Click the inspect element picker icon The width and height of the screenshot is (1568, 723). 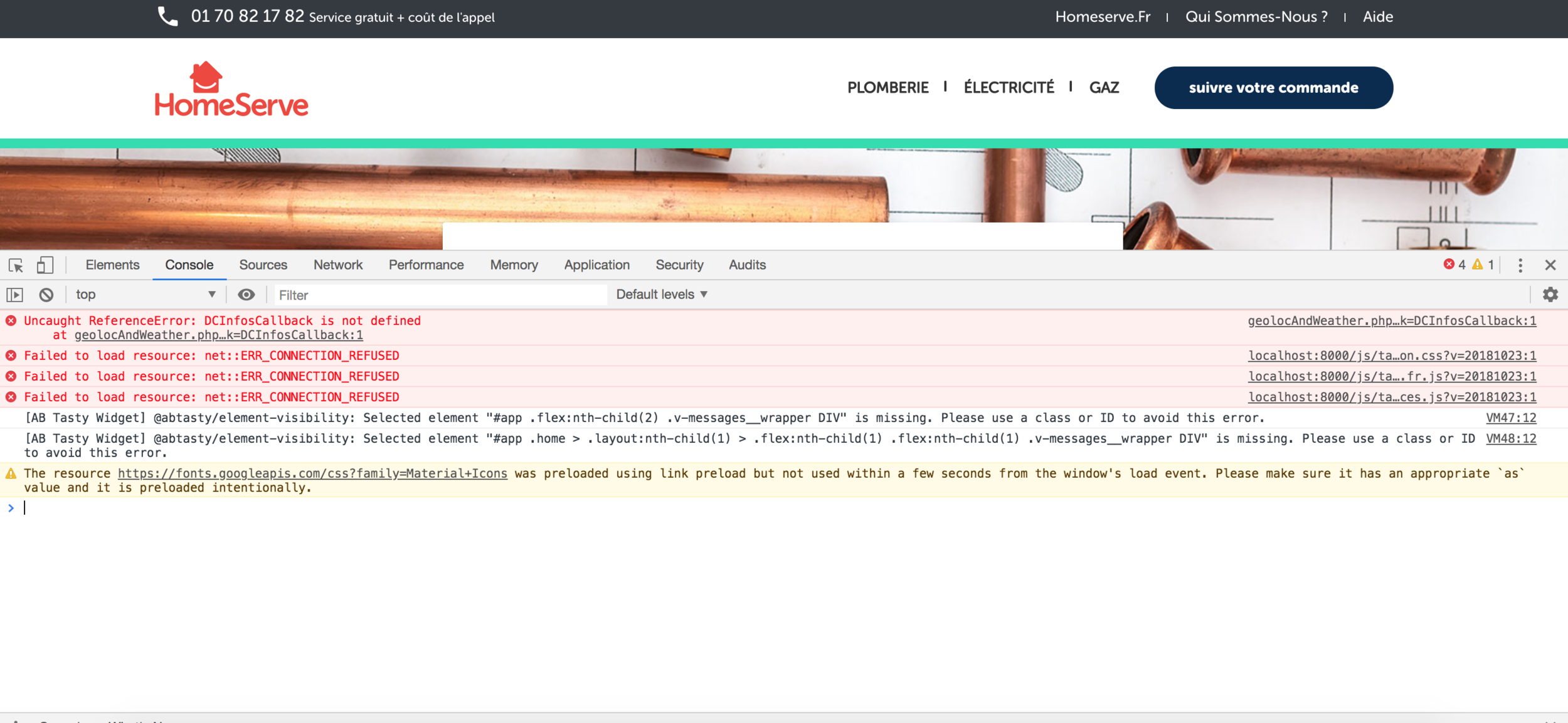16,265
